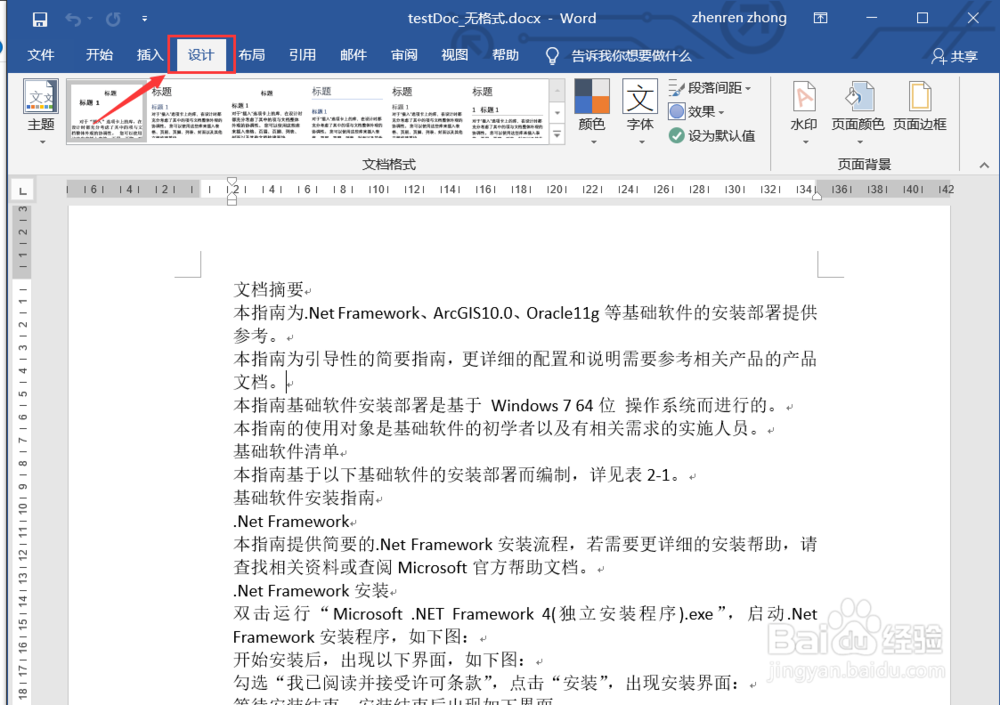Open the 主题 themes gallery

click(41, 112)
